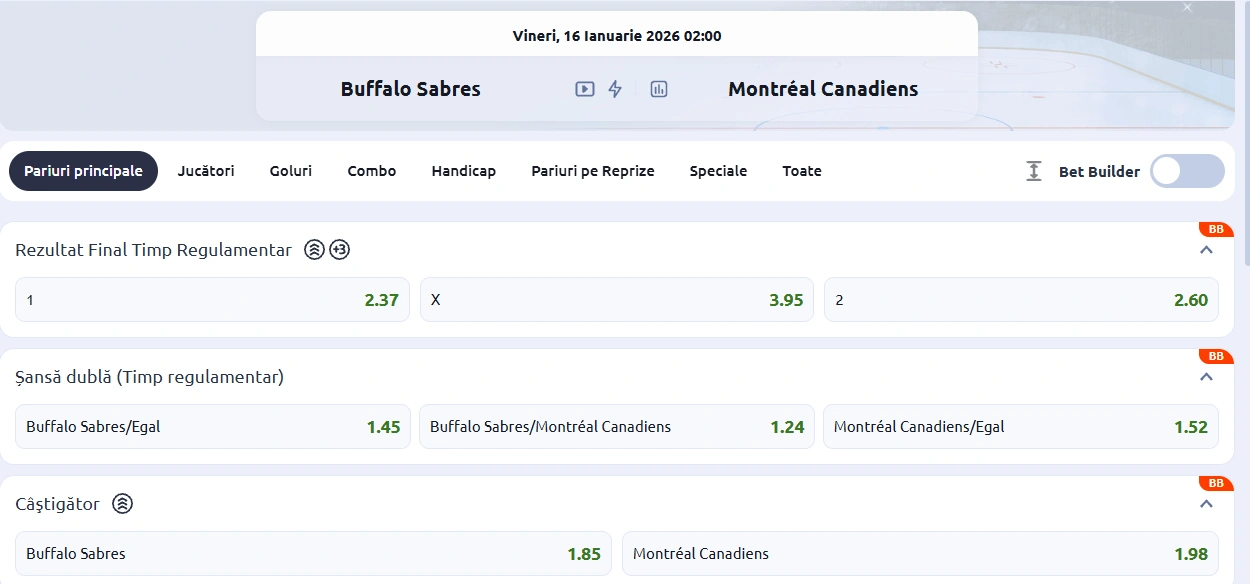Click the boost icon next to Câștigător
1250x584 pixels.
coord(122,504)
